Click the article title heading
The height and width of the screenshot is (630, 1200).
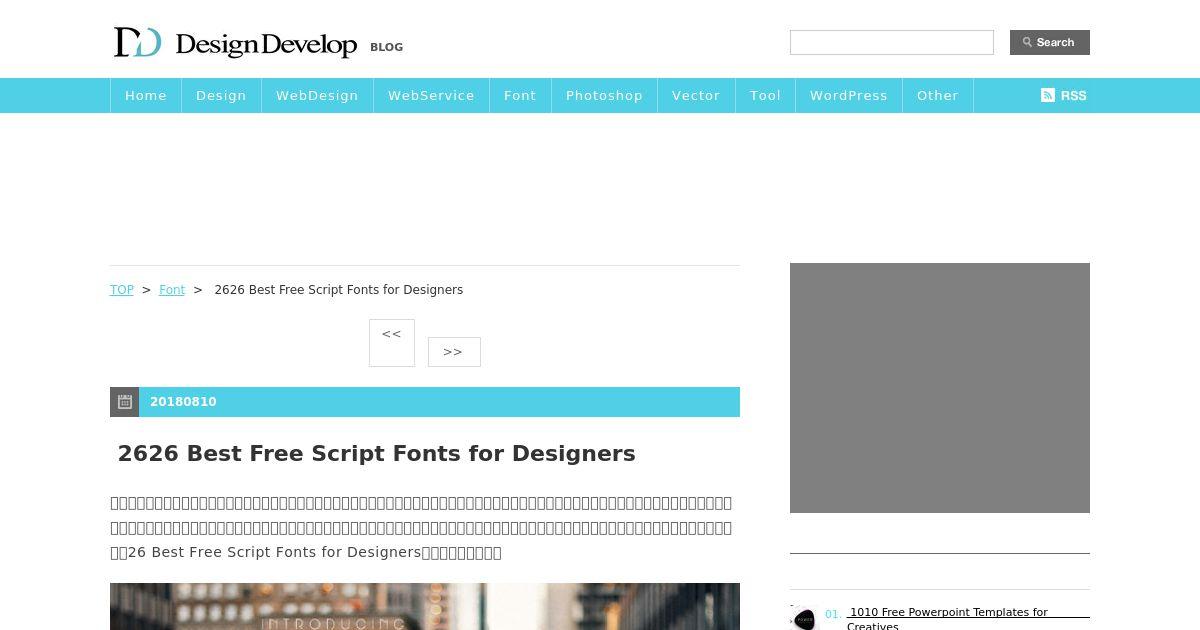(x=376, y=453)
